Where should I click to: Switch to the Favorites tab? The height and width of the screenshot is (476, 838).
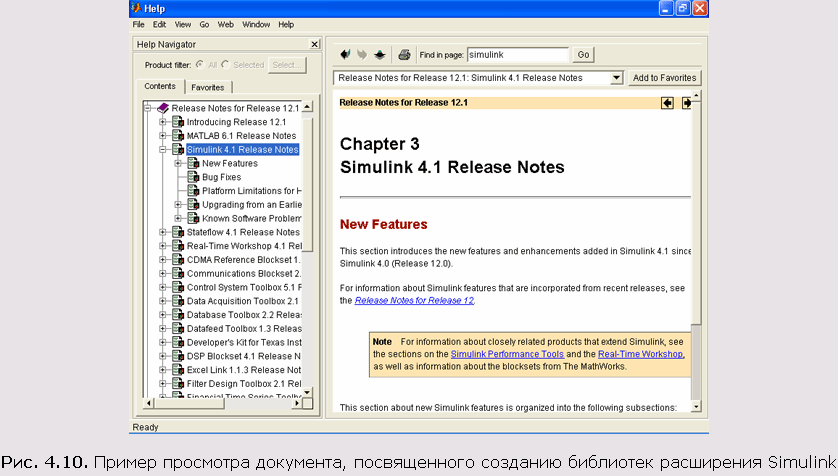(x=208, y=87)
